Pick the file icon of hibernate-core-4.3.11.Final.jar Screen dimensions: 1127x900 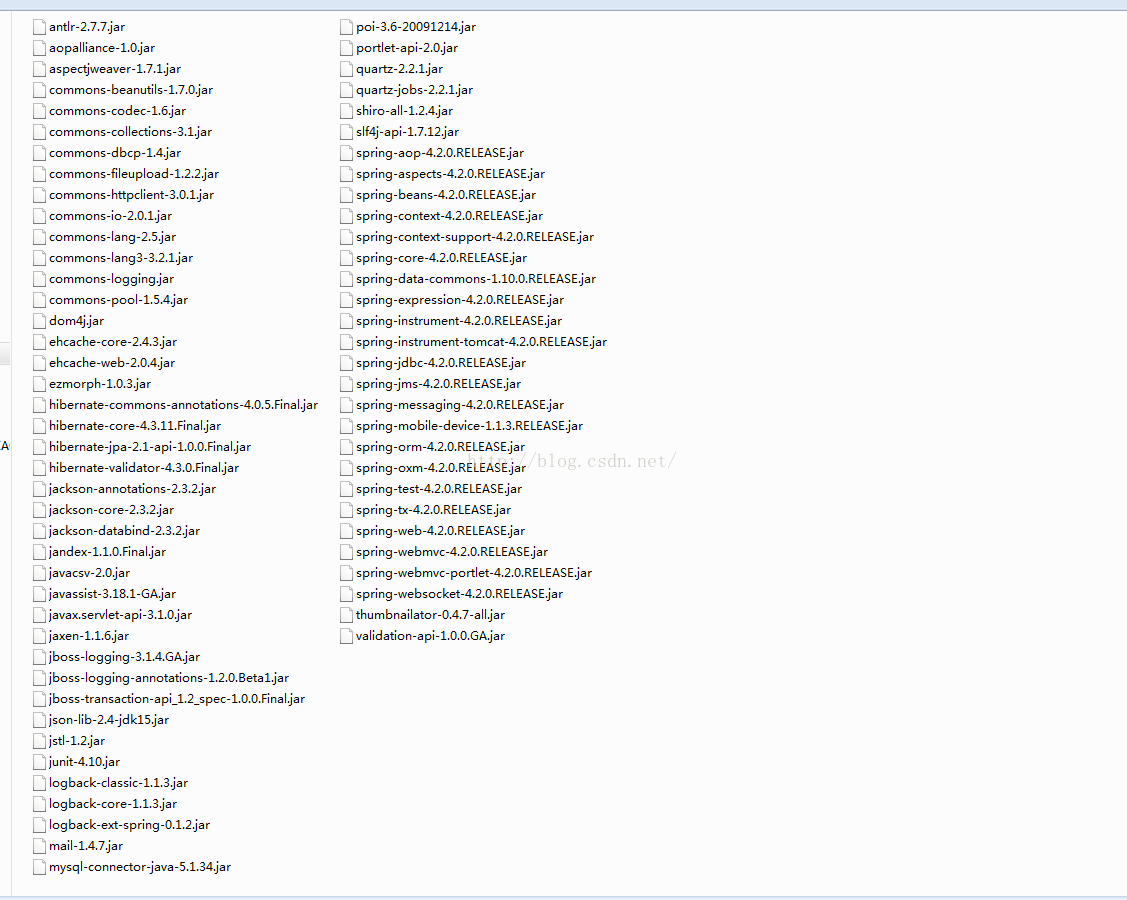(40, 426)
